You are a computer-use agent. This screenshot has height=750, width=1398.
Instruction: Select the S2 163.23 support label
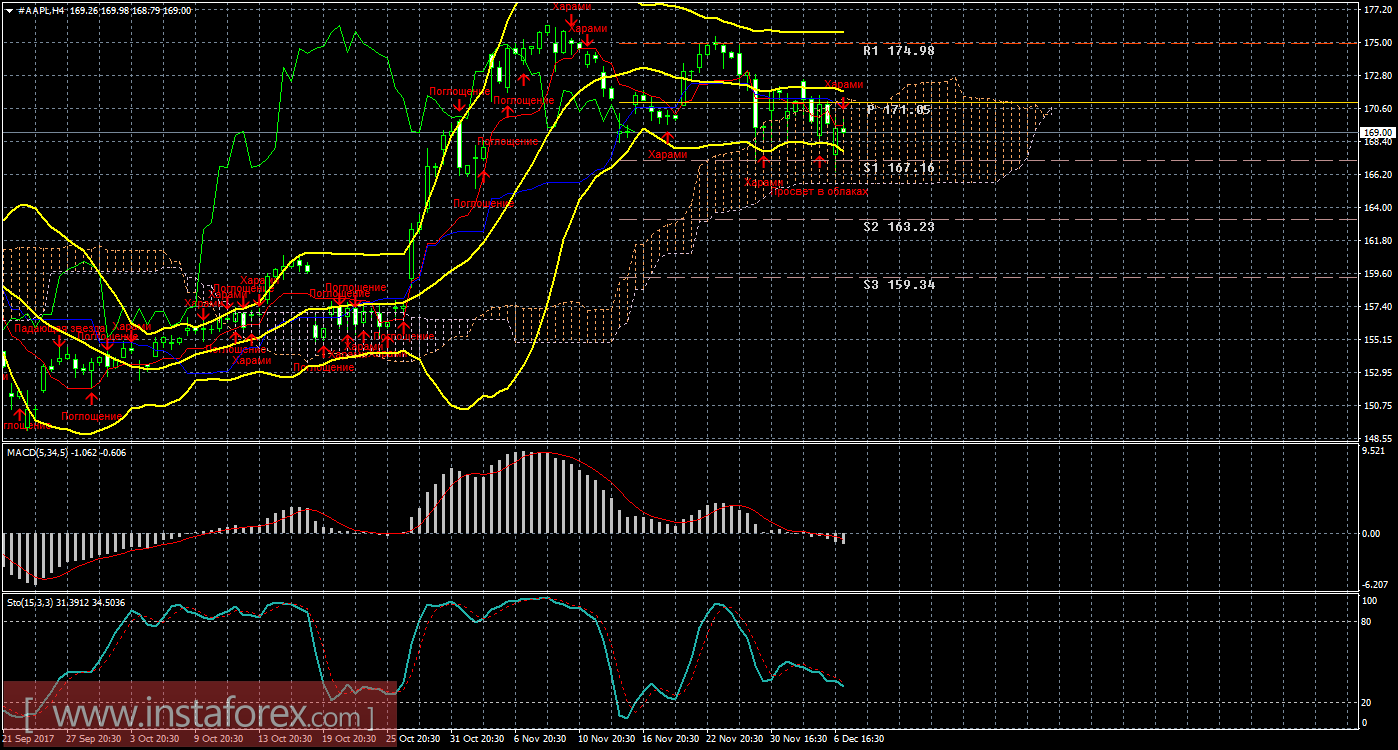898,227
